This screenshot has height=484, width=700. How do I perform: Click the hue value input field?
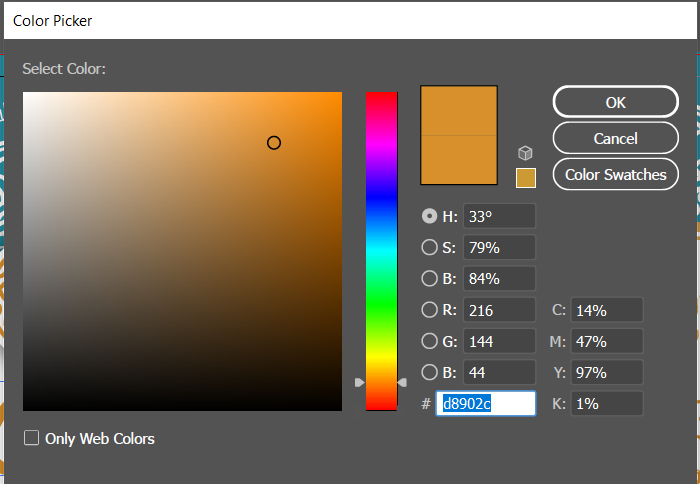pos(498,216)
